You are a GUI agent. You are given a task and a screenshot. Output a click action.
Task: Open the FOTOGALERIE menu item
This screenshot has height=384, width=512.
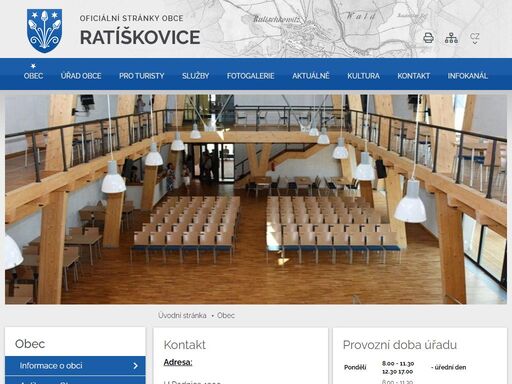tap(251, 76)
